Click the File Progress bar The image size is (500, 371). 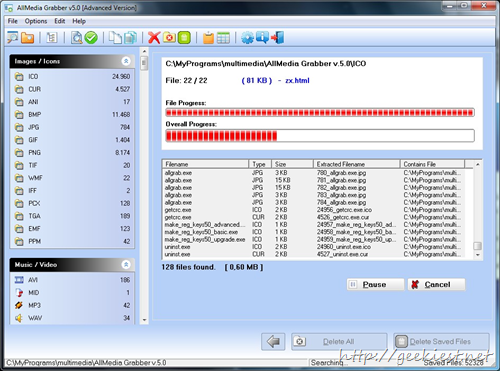[x=320, y=112]
